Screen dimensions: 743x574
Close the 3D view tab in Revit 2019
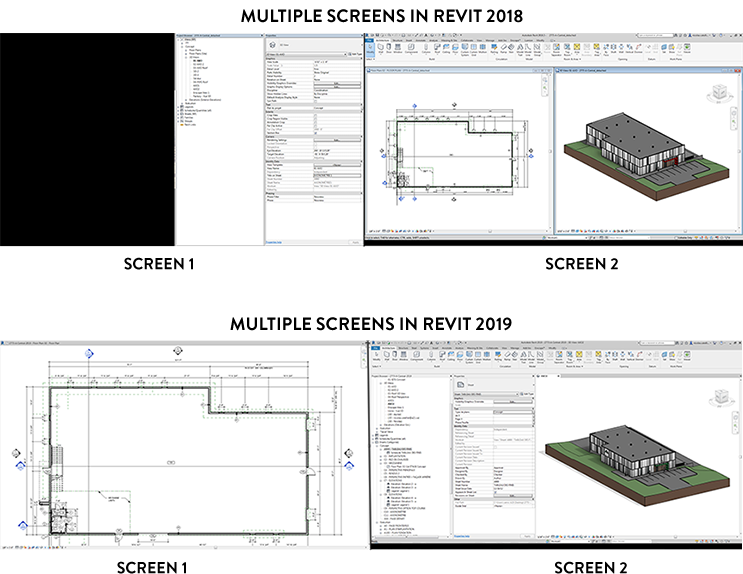[x=558, y=376]
